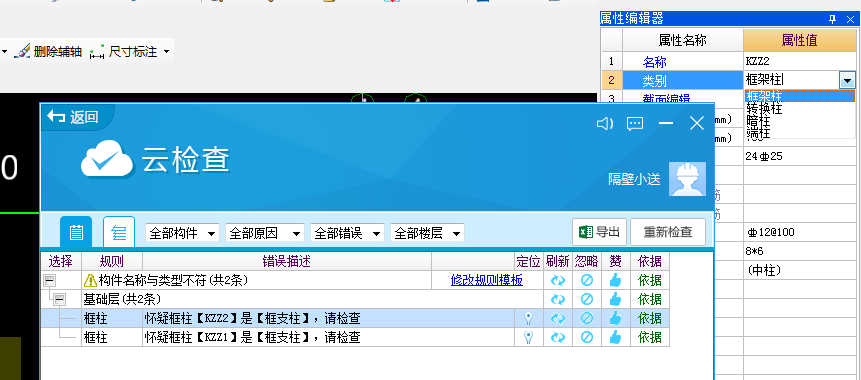Switch to list view icon in filter bar
This screenshot has height=380, width=861.
tap(76, 232)
